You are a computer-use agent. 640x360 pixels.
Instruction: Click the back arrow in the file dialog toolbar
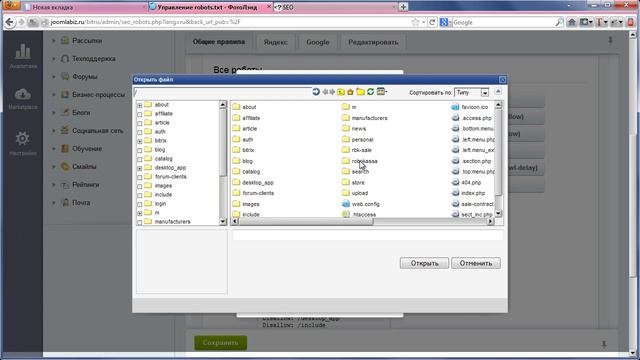[x=325, y=92]
